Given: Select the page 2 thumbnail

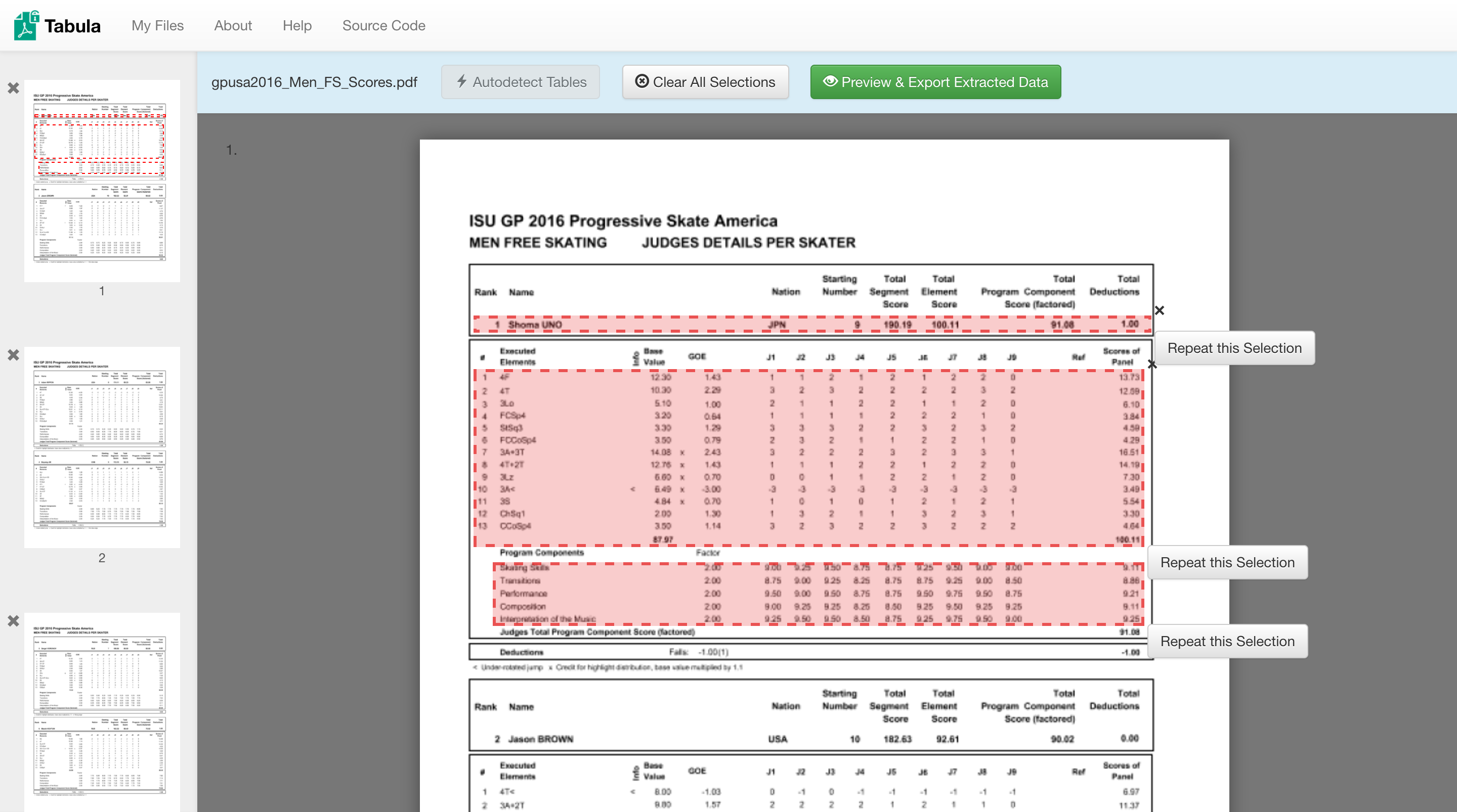Looking at the screenshot, I should pos(102,447).
